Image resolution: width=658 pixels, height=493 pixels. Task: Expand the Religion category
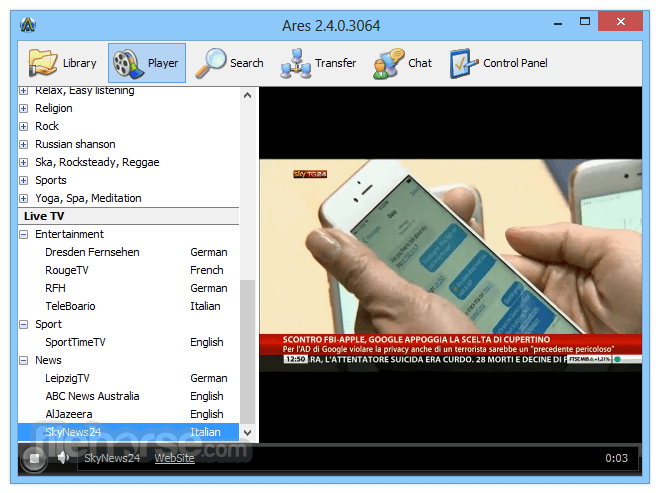tap(24, 108)
